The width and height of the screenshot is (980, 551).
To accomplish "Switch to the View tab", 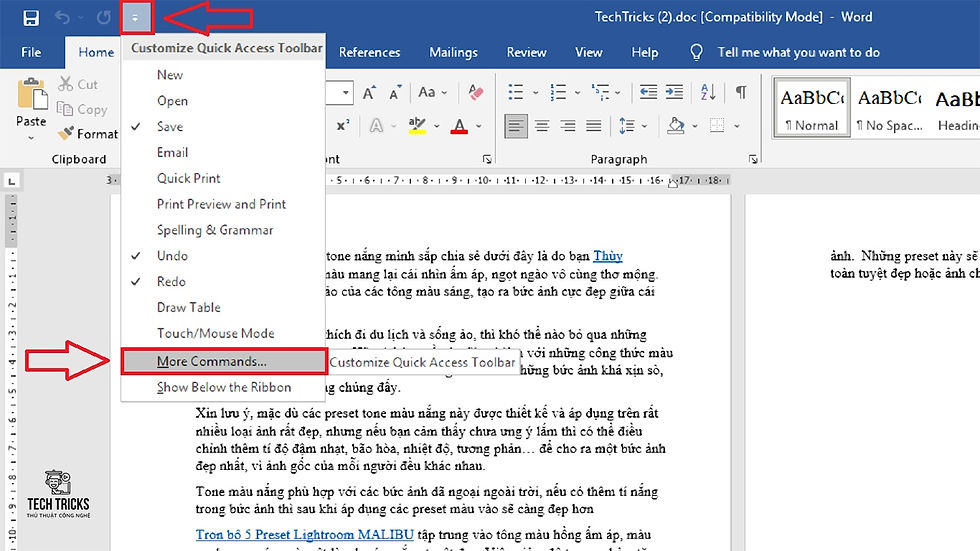I will pos(589,52).
